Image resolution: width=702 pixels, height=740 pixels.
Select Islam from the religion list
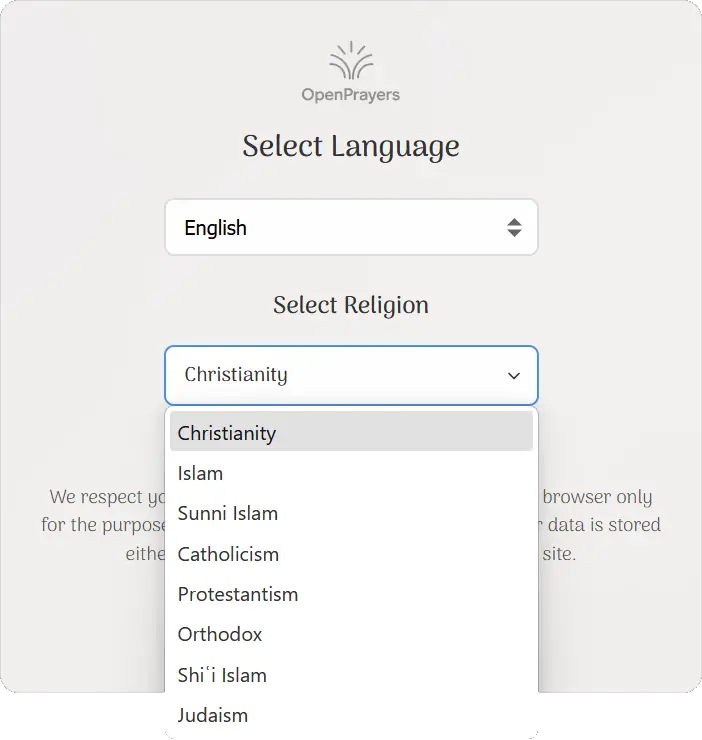[201, 473]
